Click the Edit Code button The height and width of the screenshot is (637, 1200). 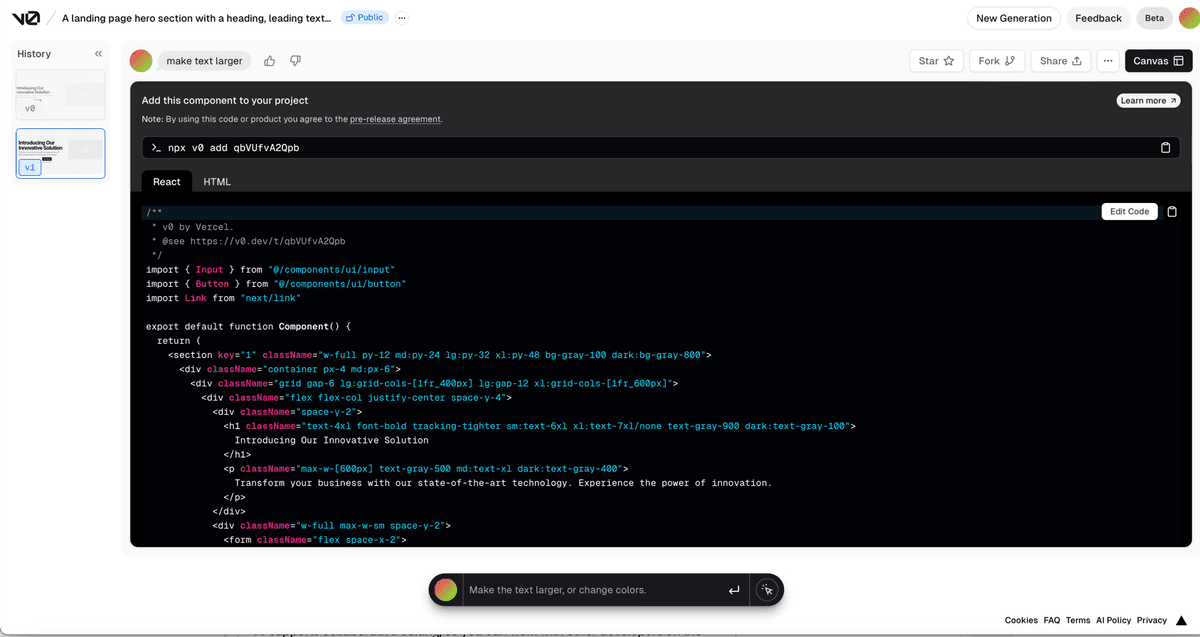pyautogui.click(x=1129, y=212)
